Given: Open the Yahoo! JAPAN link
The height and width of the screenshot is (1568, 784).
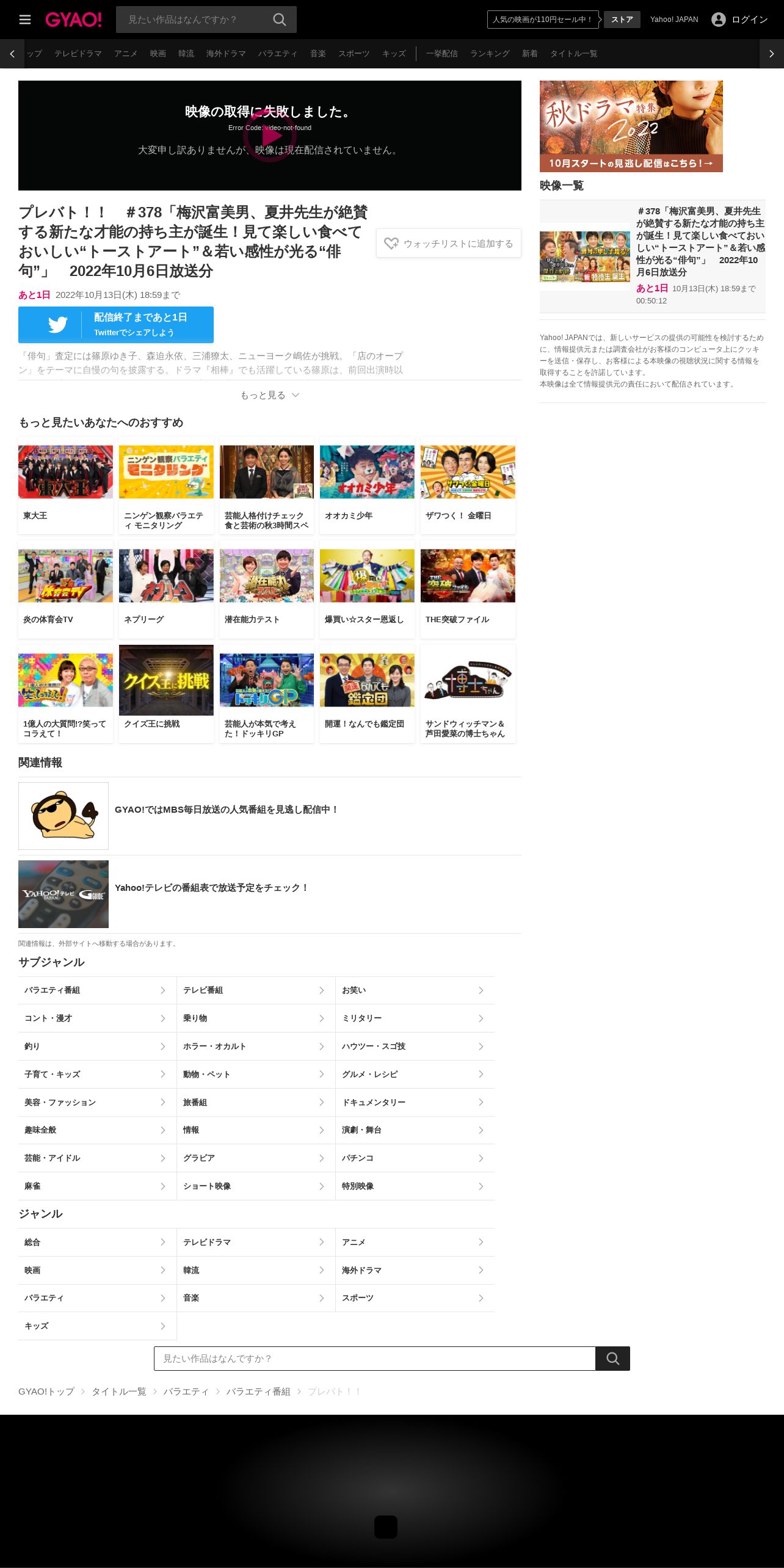Looking at the screenshot, I should click(674, 20).
